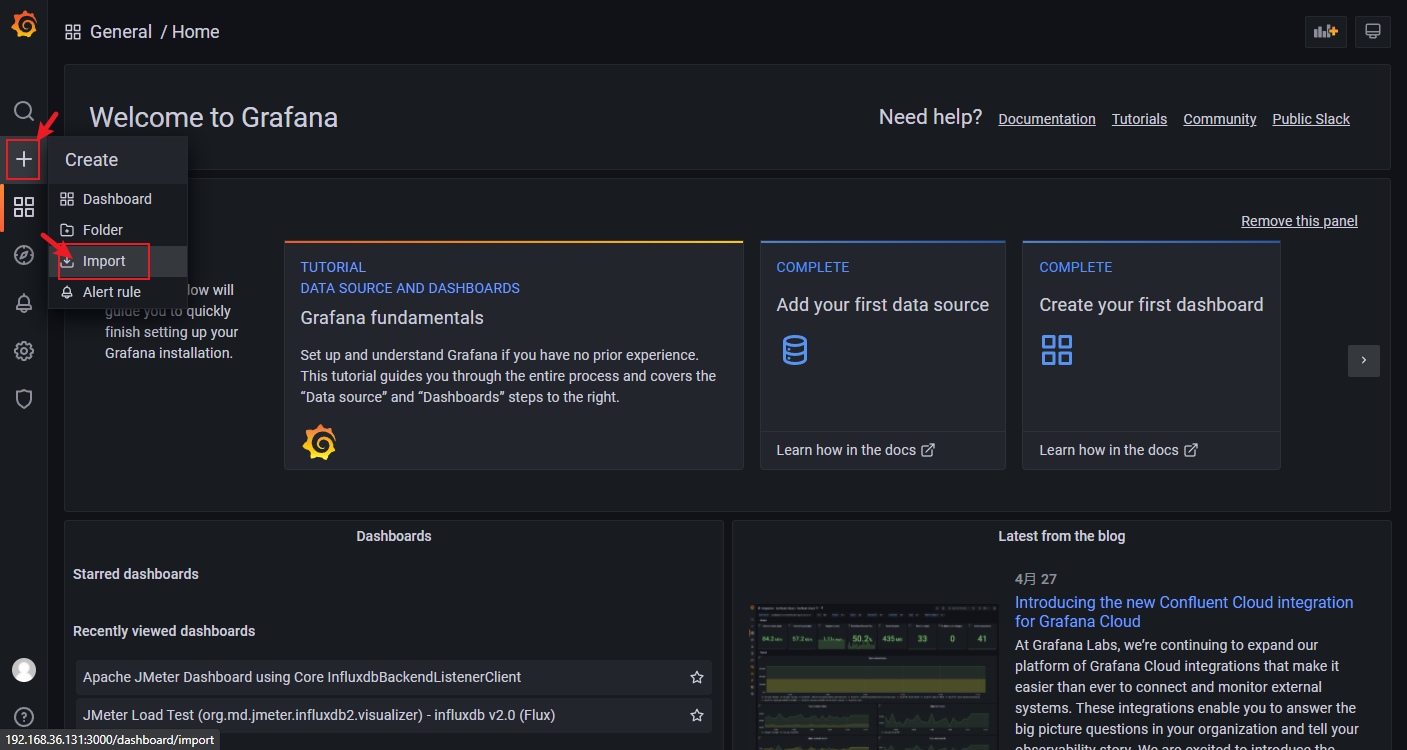Click the Add panel icon in the top bar
Image resolution: width=1407 pixels, height=750 pixels.
[1326, 32]
